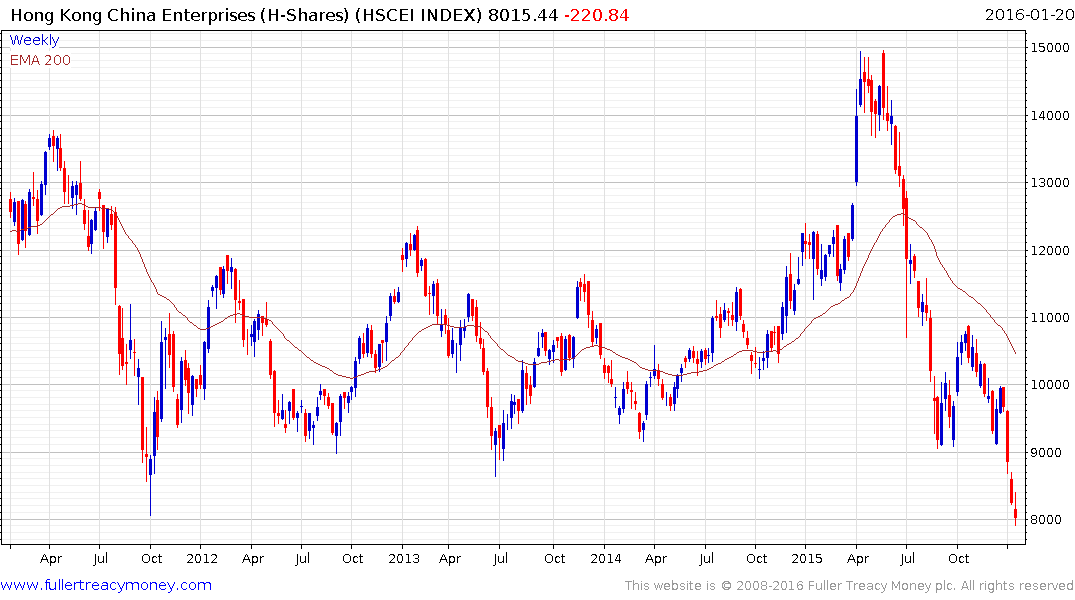Click the latest red candlestick near 8000
This screenshot has height=600, width=1075.
(x=1015, y=514)
